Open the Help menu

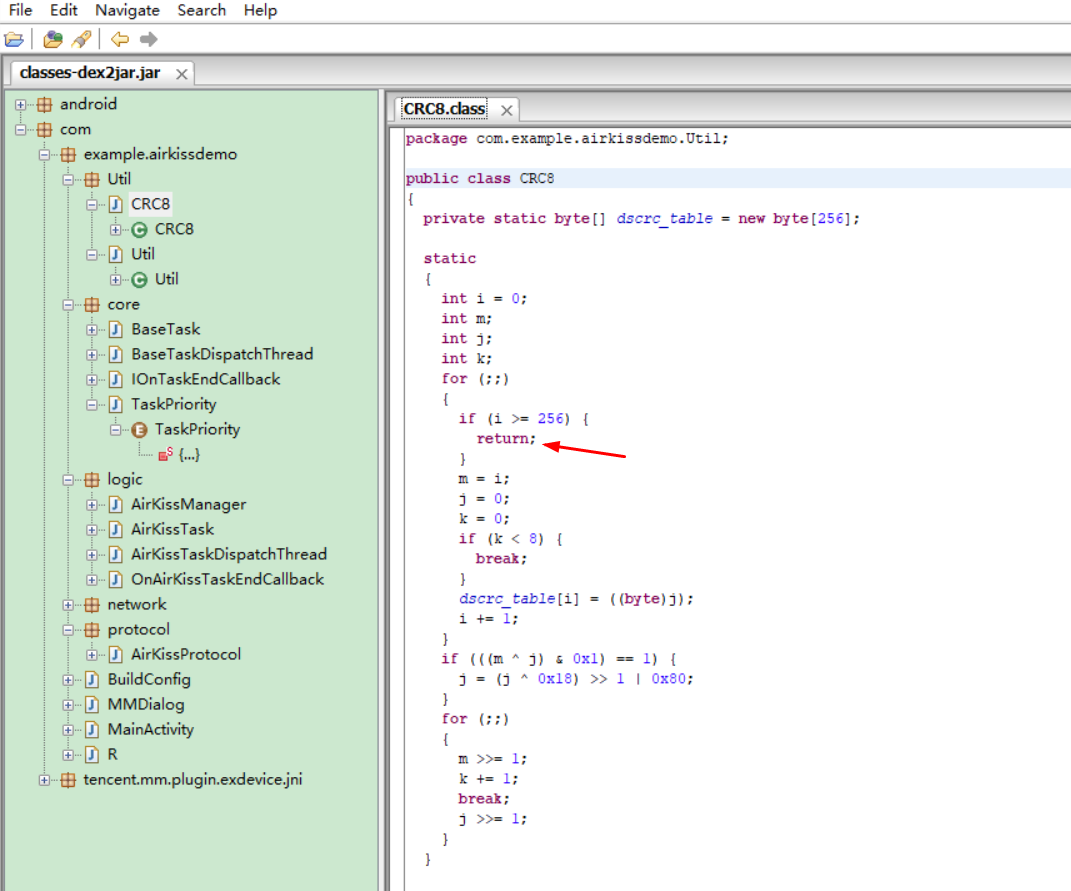click(x=260, y=10)
